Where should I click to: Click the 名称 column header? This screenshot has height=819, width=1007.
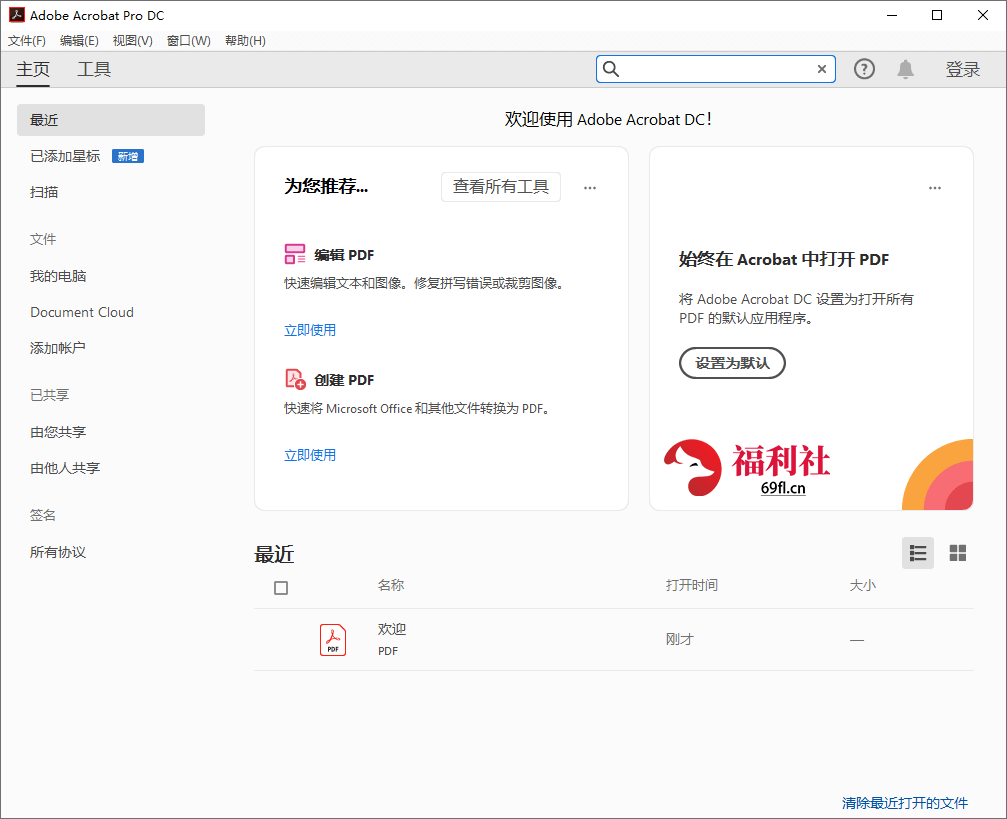click(x=391, y=585)
